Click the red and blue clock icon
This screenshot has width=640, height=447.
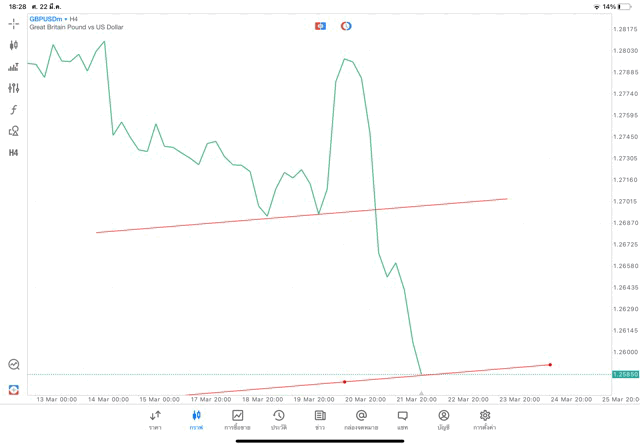click(x=346, y=26)
